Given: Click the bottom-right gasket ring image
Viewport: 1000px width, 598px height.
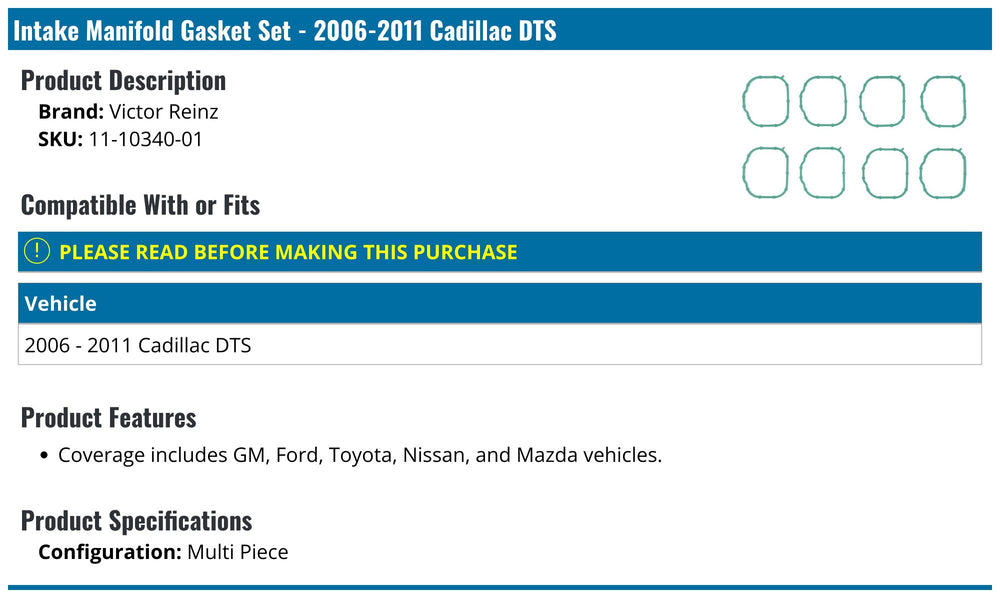Looking at the screenshot, I should coord(943,173).
